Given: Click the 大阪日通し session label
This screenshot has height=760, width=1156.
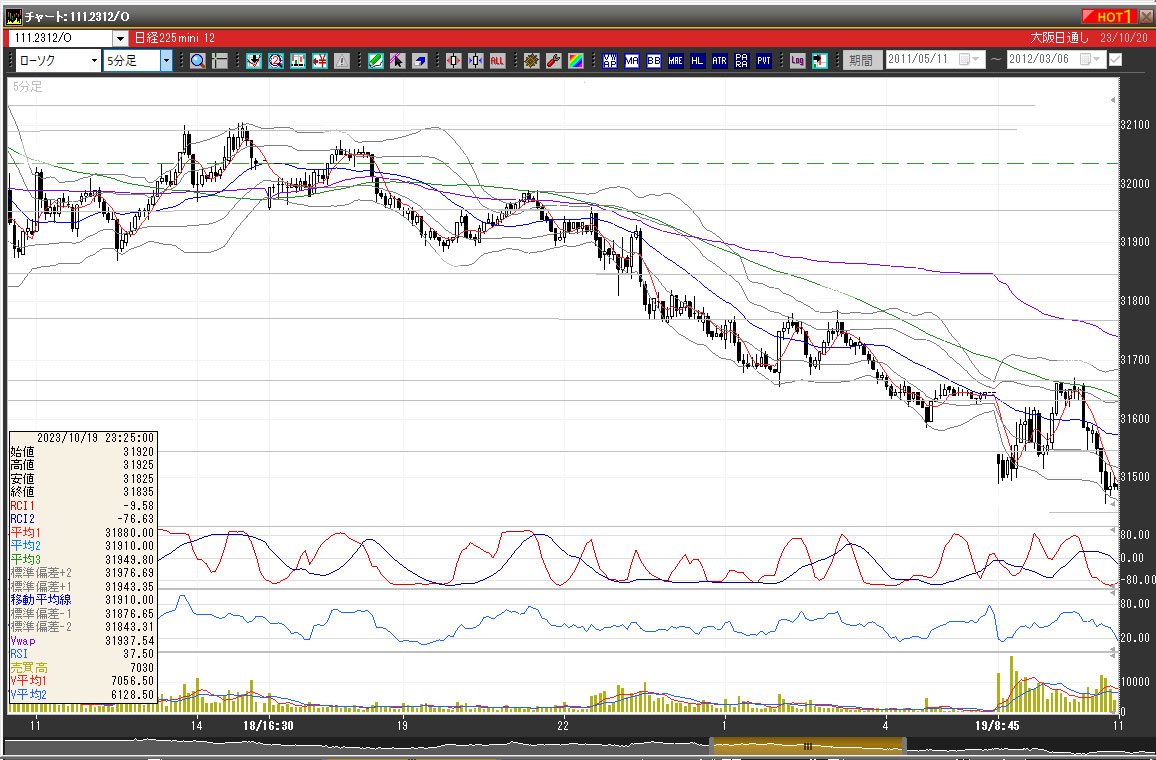Looking at the screenshot, I should click(1059, 38).
